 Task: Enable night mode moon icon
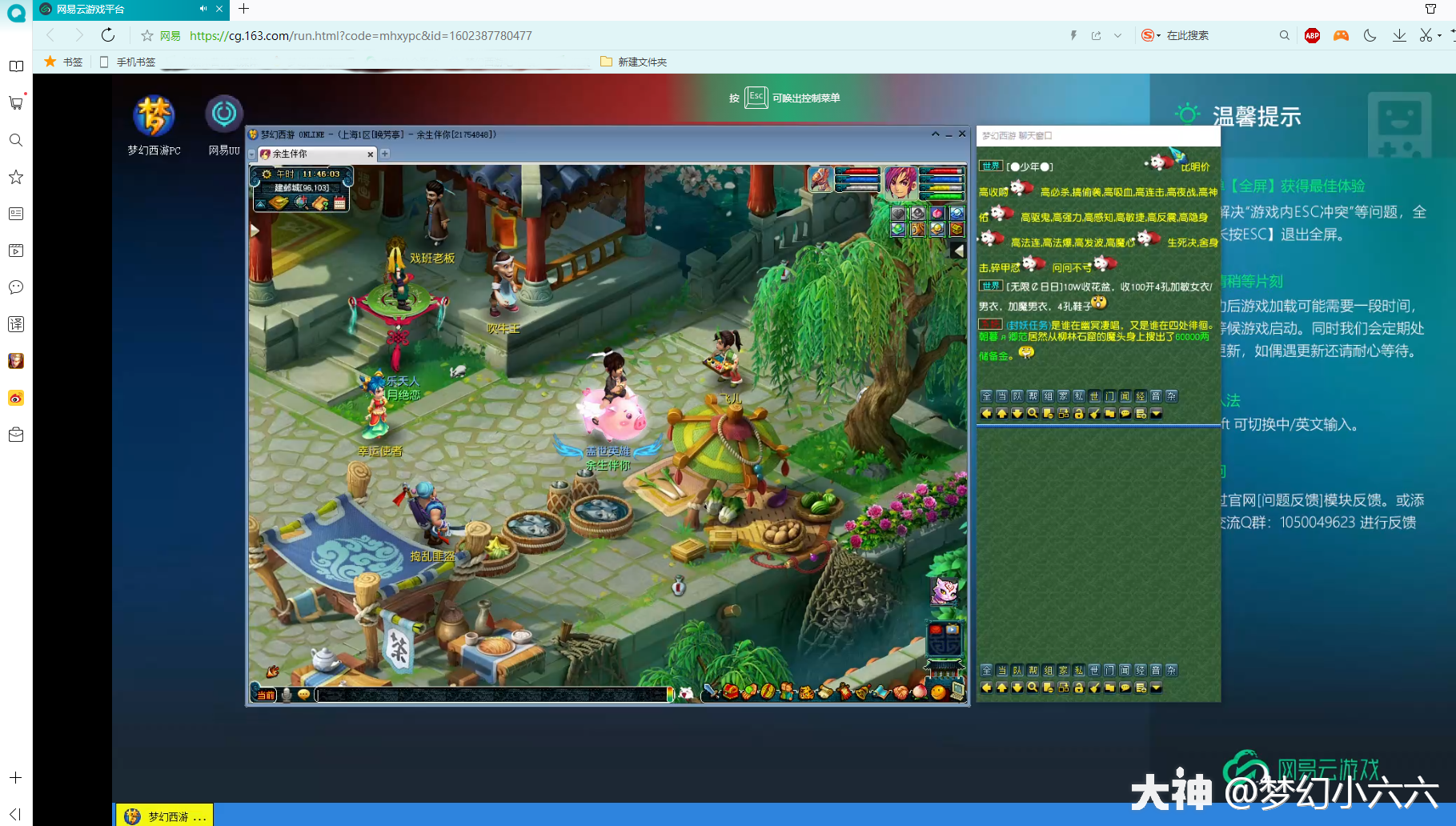[1370, 35]
